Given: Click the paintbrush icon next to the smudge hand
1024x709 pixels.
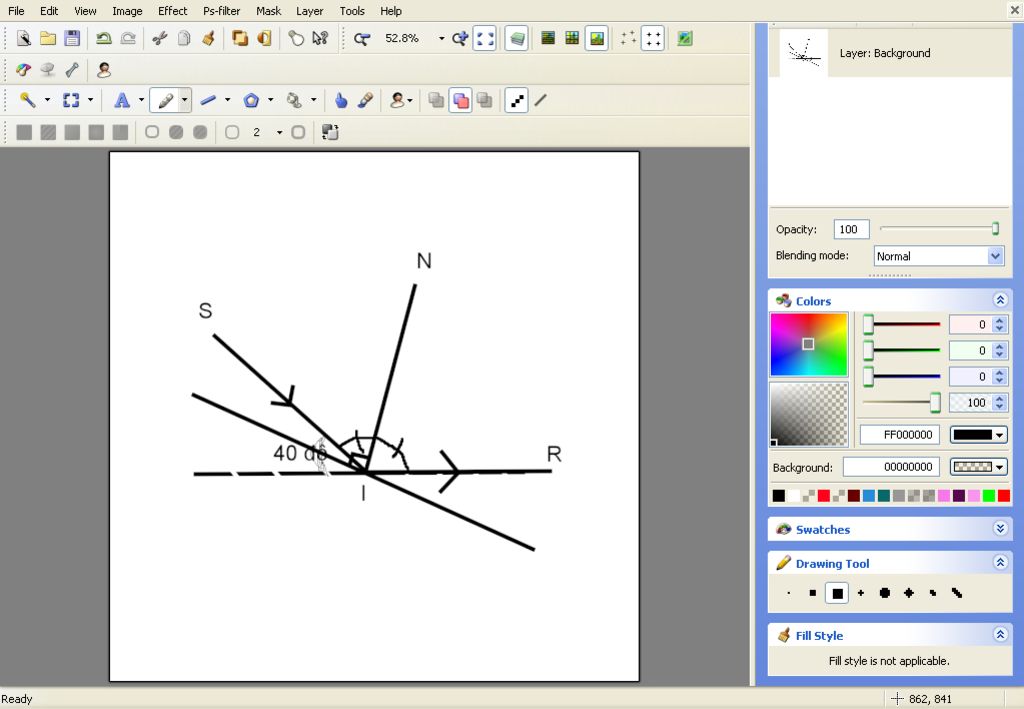Looking at the screenshot, I should pyautogui.click(x=365, y=100).
